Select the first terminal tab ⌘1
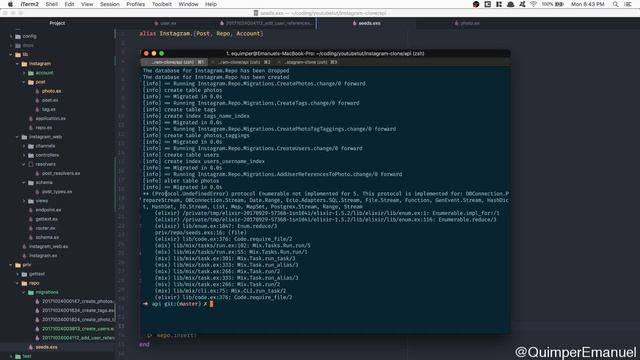The height and width of the screenshot is (360, 640). point(175,62)
